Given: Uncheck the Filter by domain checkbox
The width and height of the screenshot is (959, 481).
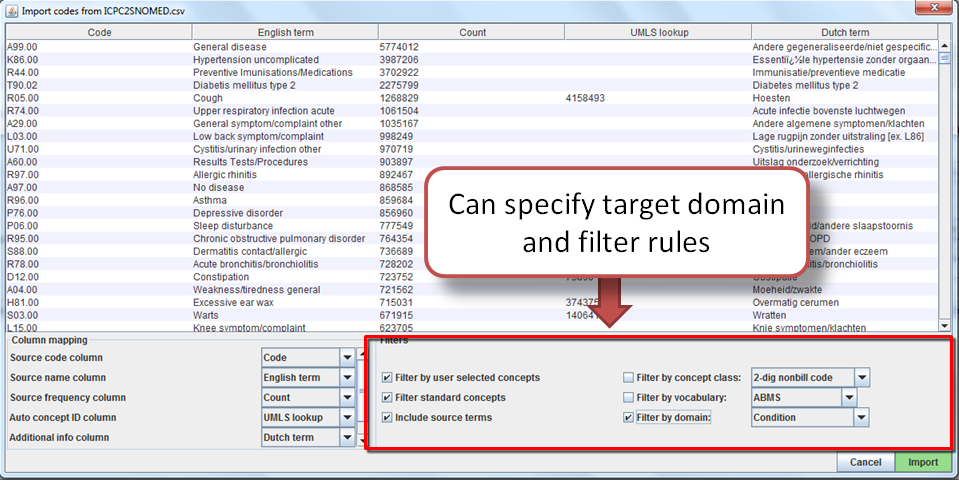Looking at the screenshot, I should (x=628, y=418).
